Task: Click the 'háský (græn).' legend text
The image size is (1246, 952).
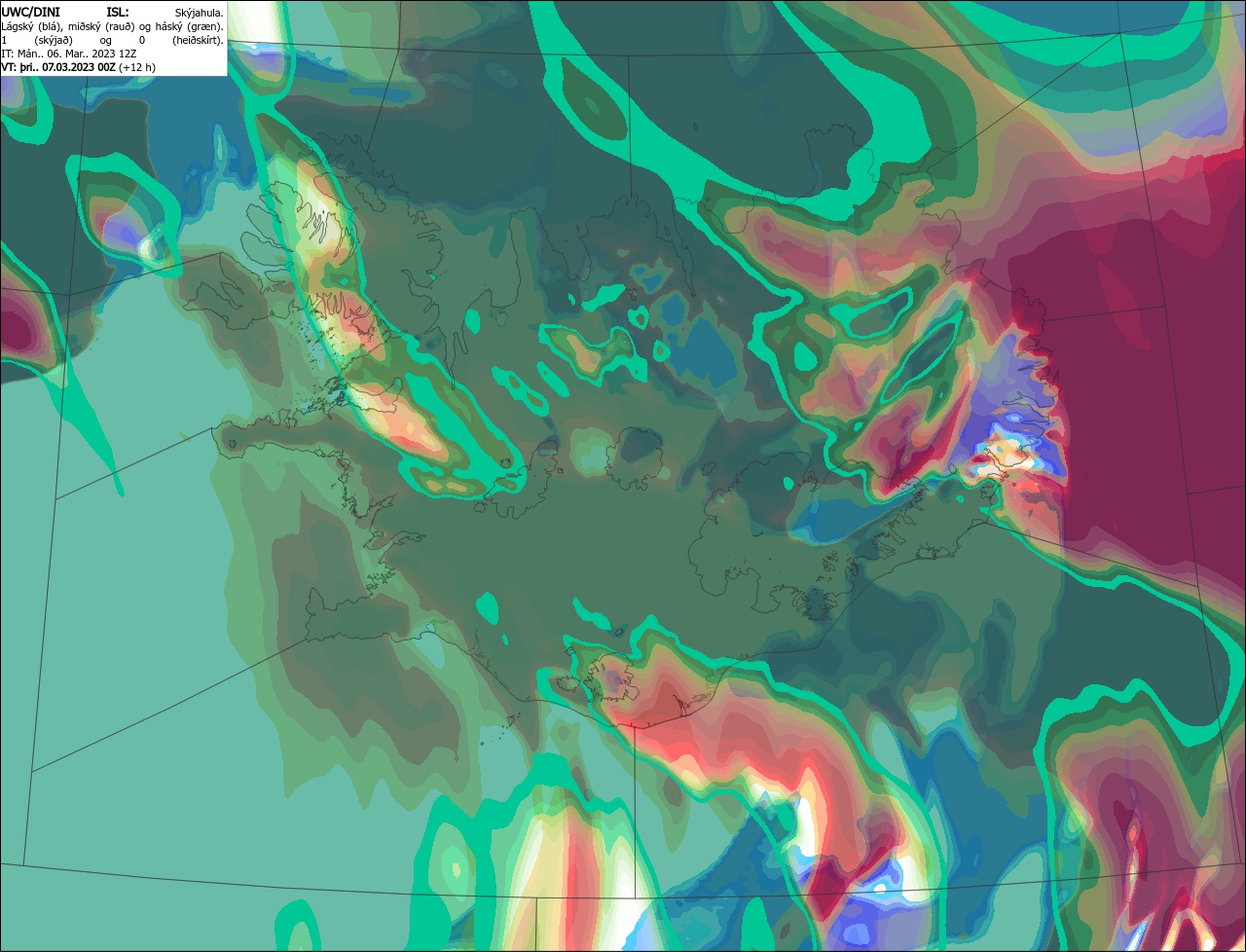Action: click(x=189, y=27)
